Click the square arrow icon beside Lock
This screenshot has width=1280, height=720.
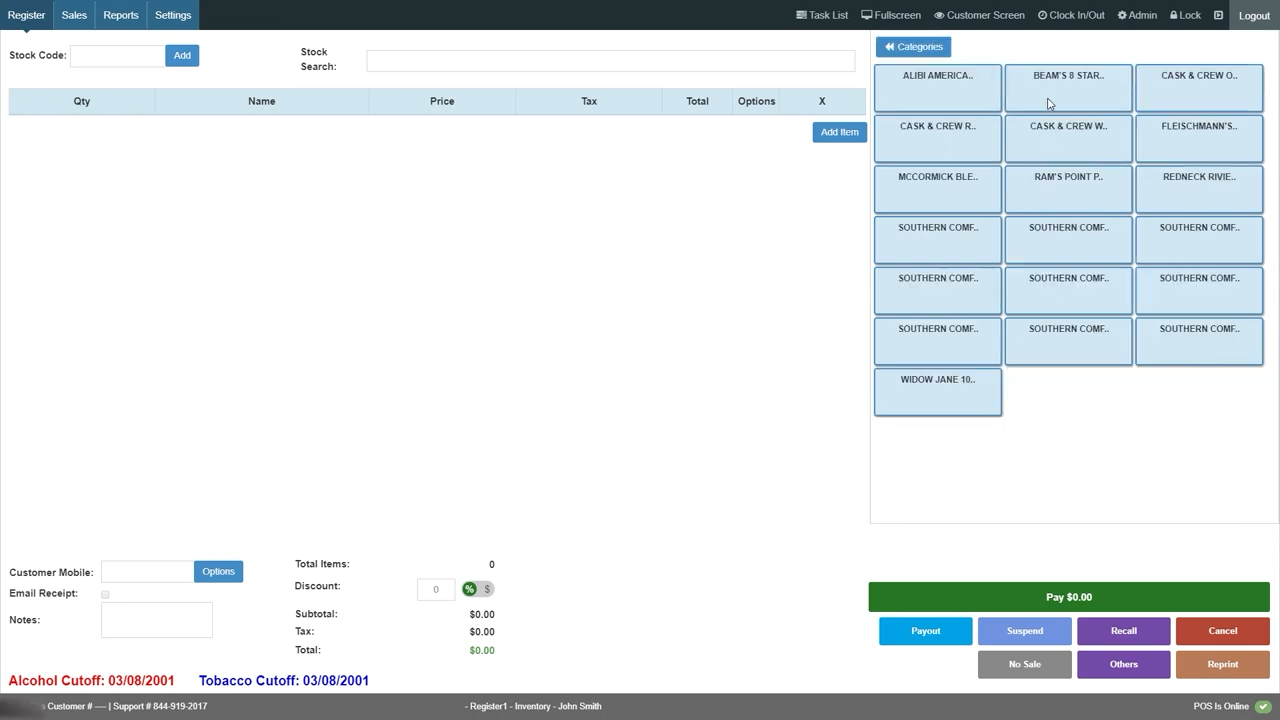click(x=1218, y=15)
